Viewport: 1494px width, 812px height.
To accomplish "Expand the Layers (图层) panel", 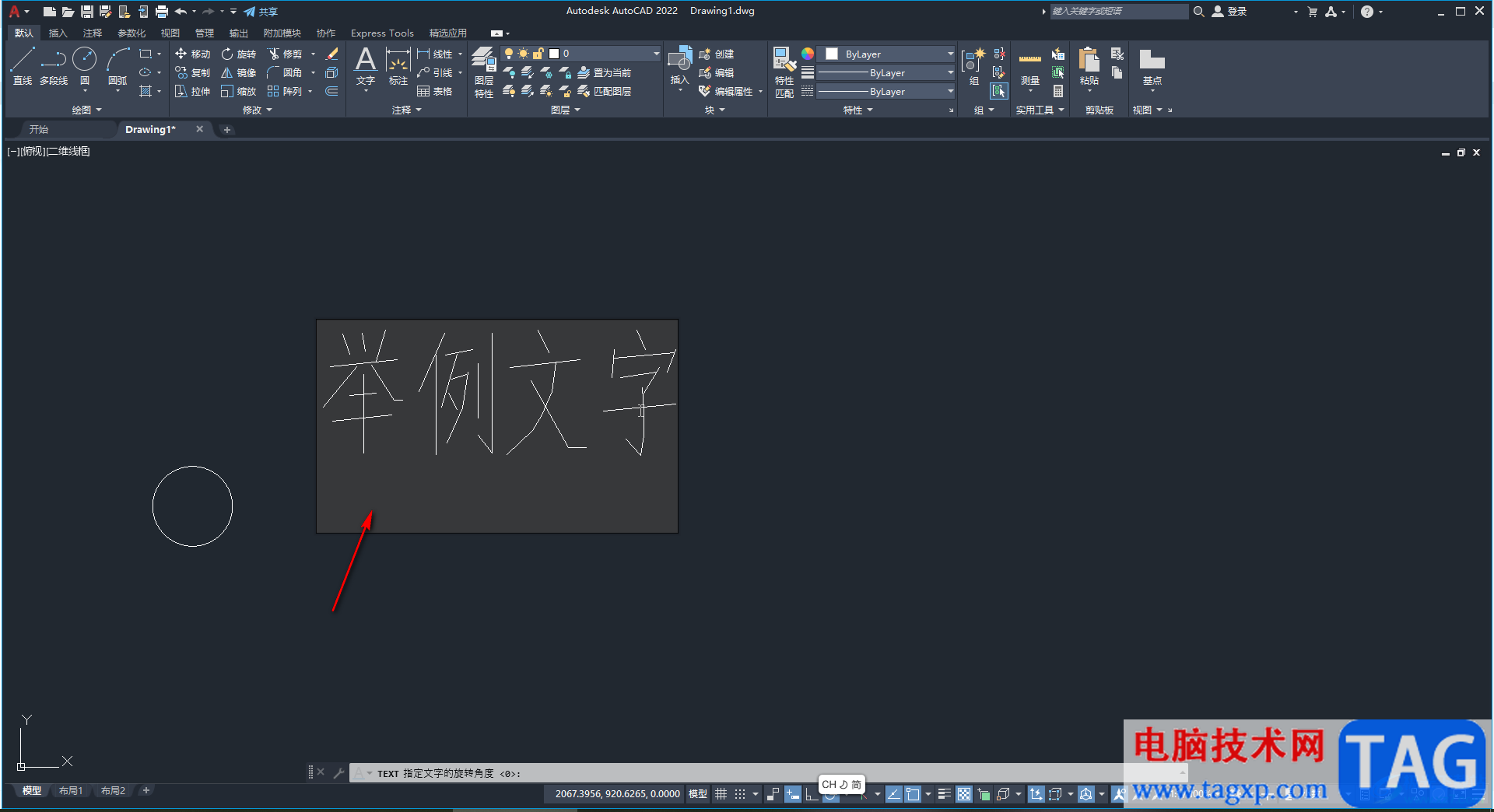I will (566, 110).
